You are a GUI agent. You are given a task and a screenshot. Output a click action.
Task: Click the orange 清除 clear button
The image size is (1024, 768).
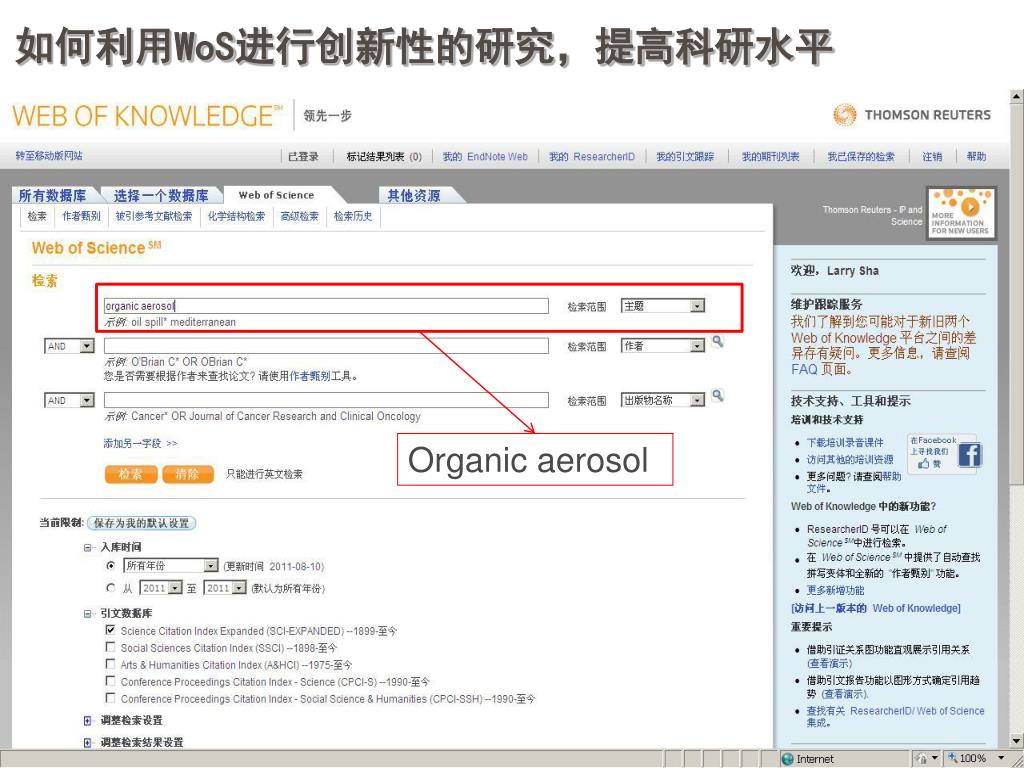[188, 474]
